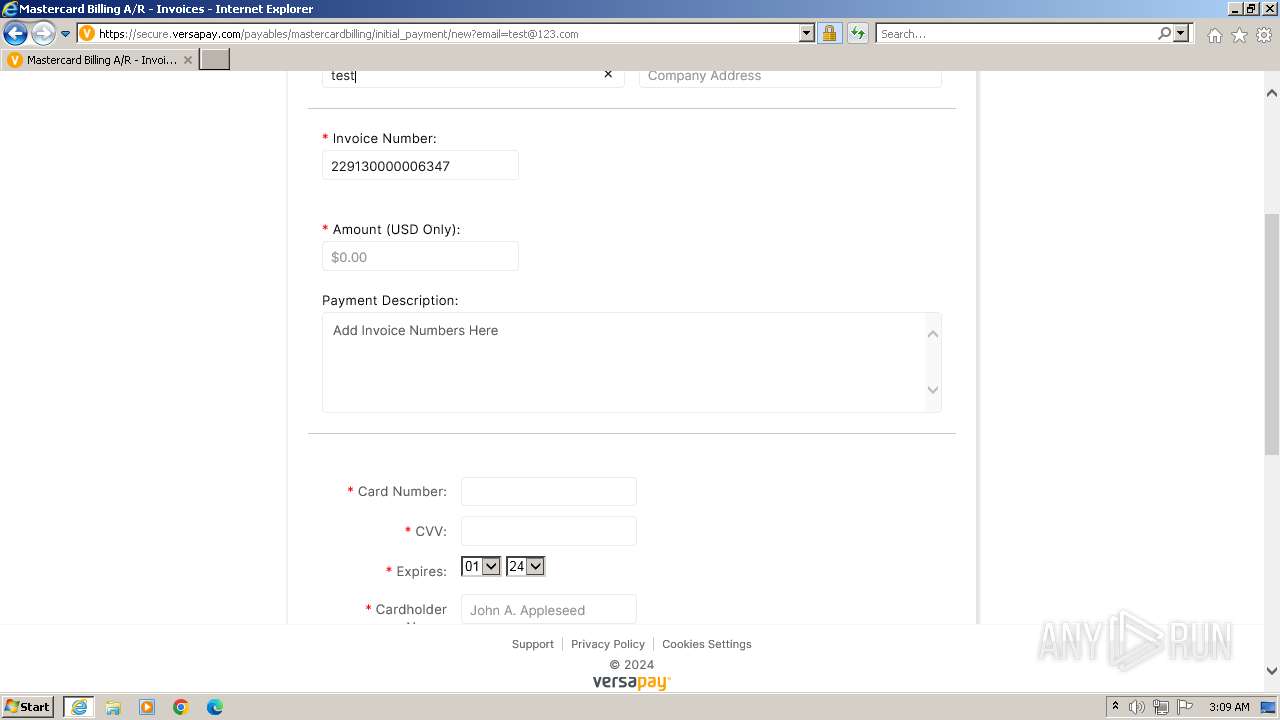Click the description area scroll down arrow
Viewport: 1280px width, 720px height.
point(933,390)
